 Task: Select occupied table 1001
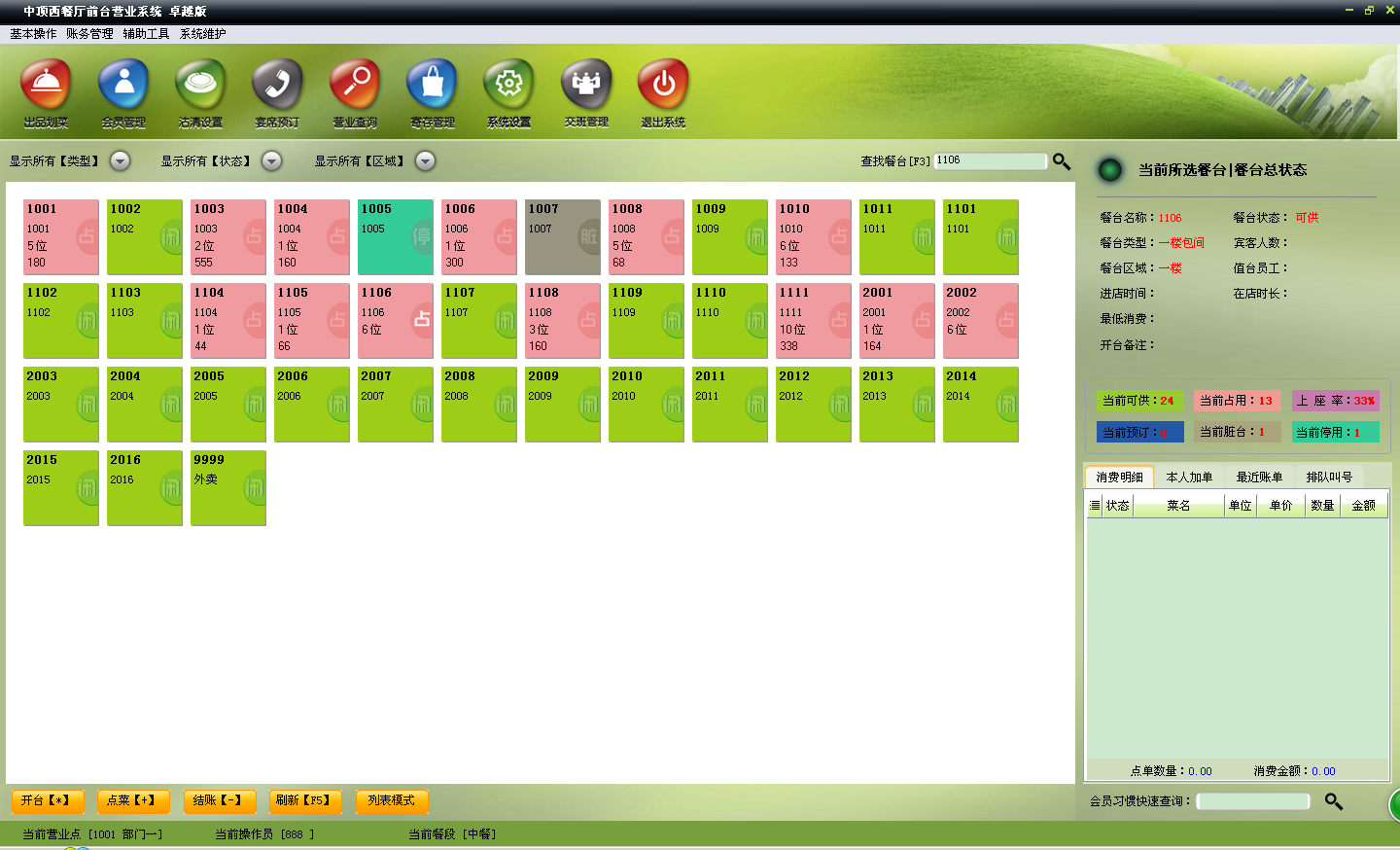61,237
